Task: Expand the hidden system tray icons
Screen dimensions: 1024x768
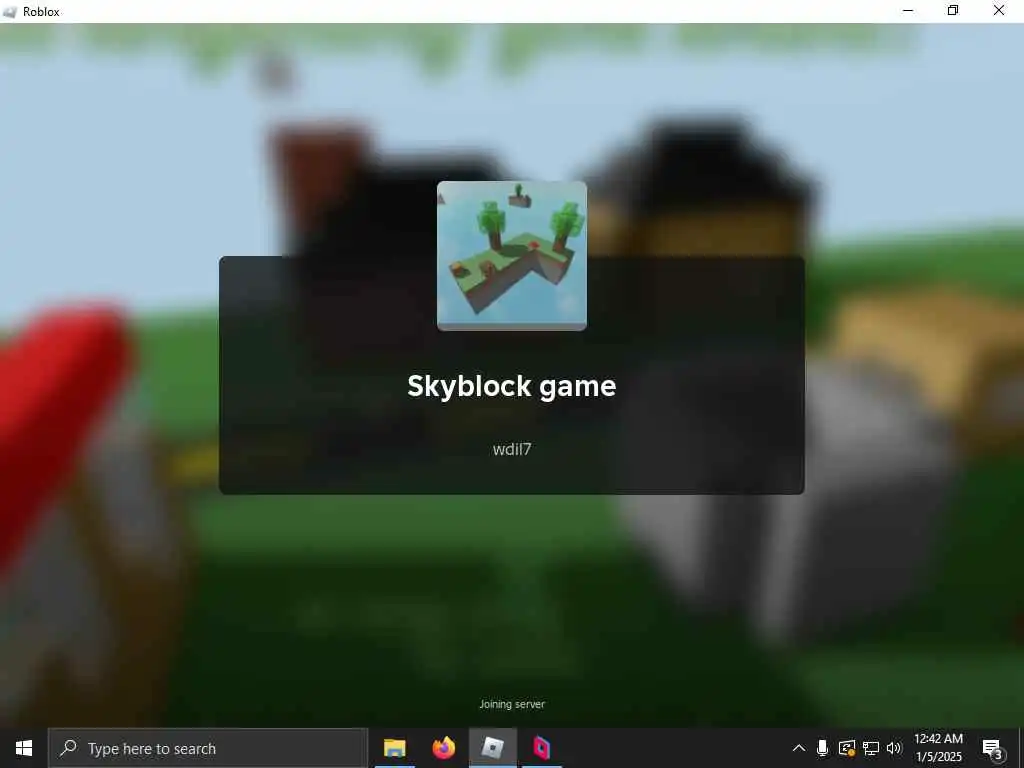Action: point(798,748)
